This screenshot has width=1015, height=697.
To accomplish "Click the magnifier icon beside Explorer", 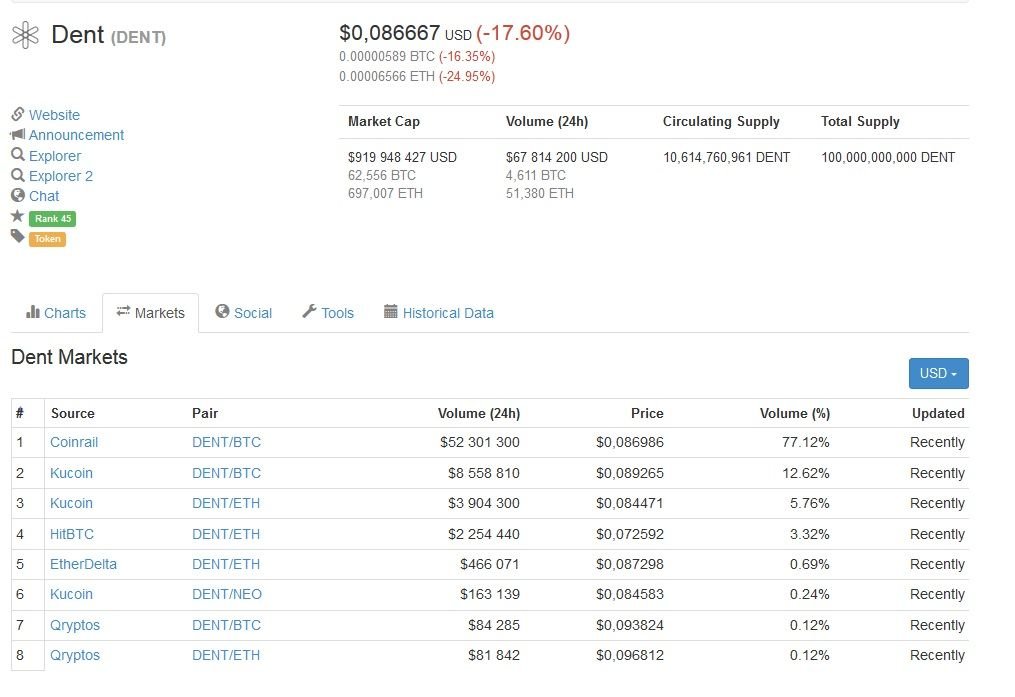I will pos(17,155).
